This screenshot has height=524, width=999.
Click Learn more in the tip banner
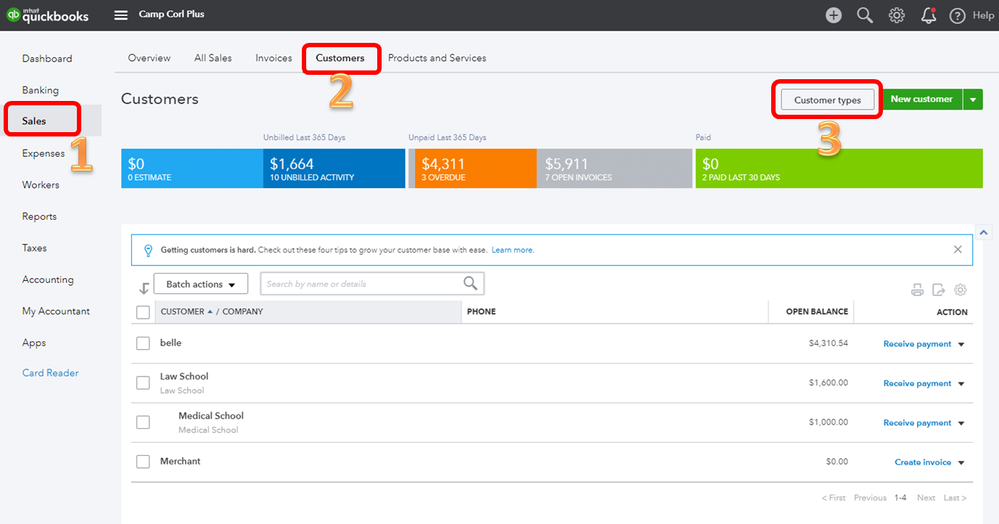(x=513, y=250)
